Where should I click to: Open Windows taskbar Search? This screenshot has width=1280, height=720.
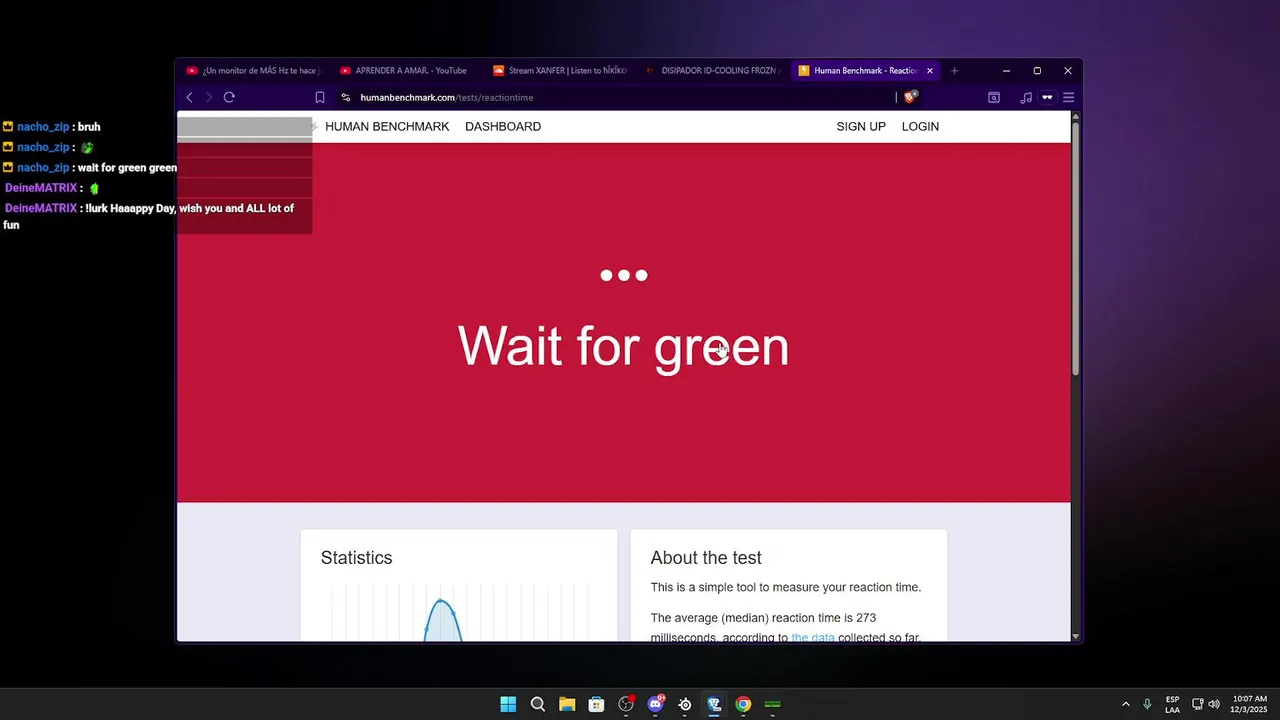tap(537, 704)
